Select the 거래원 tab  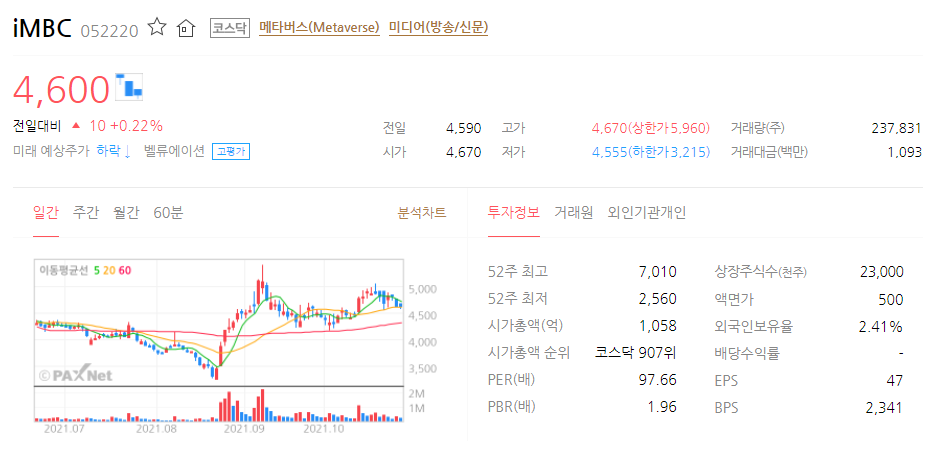click(574, 213)
